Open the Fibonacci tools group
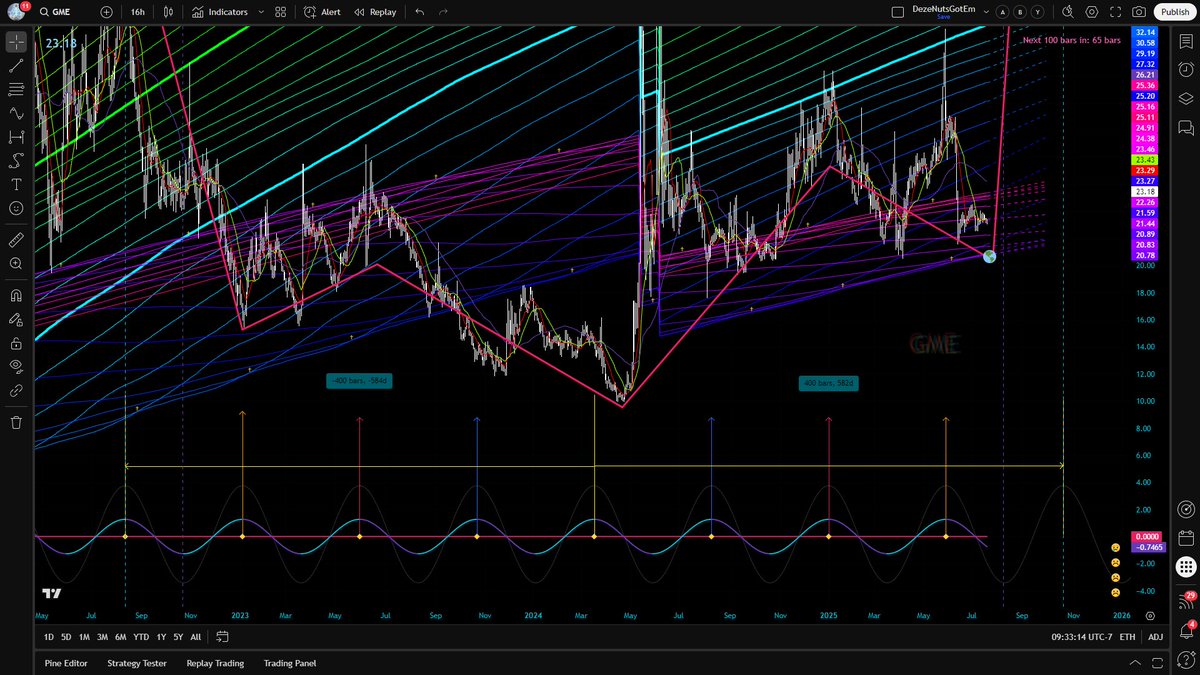The height and width of the screenshot is (675, 1200). [16, 89]
